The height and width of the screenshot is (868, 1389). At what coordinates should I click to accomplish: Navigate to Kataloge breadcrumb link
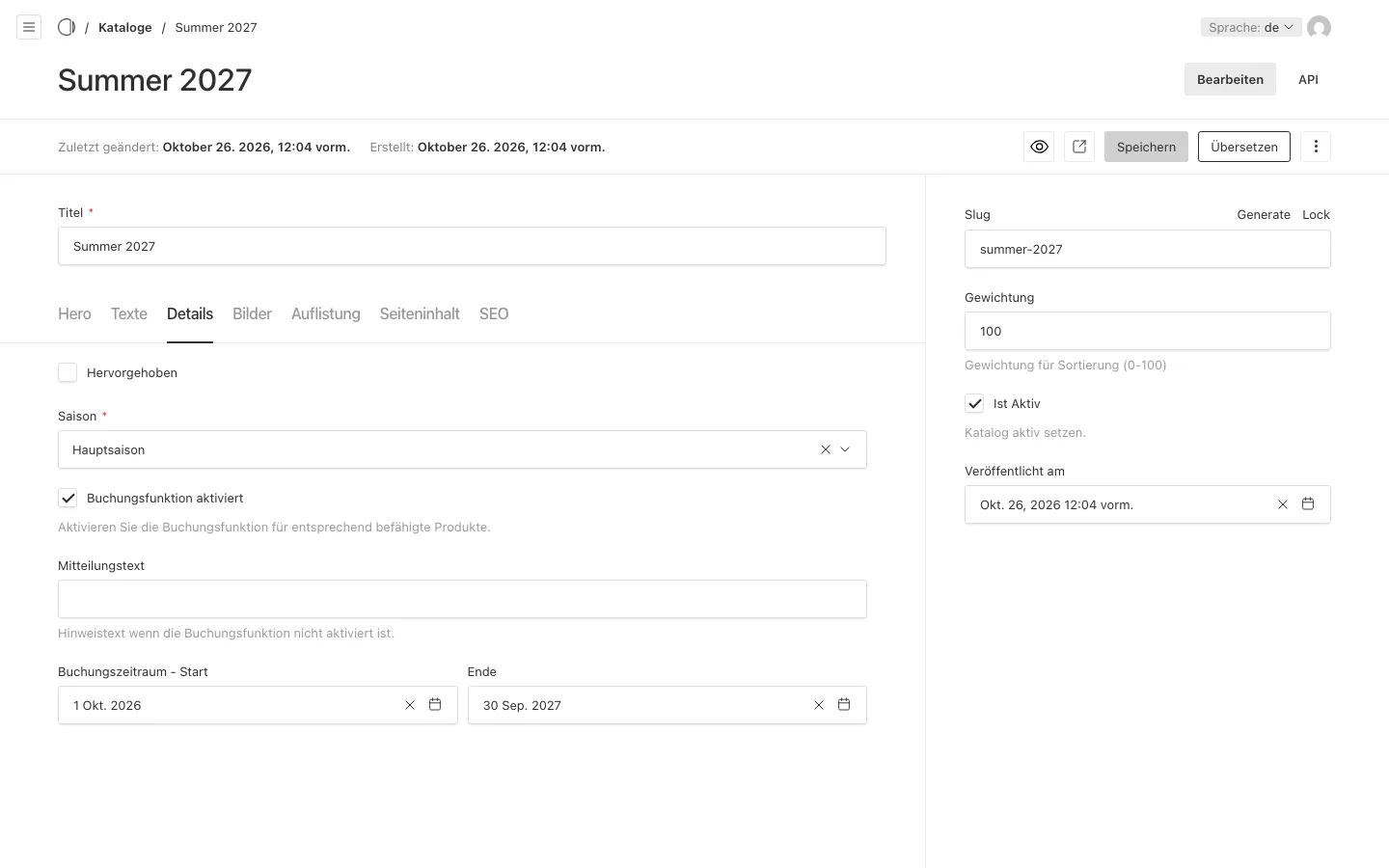[x=125, y=27]
